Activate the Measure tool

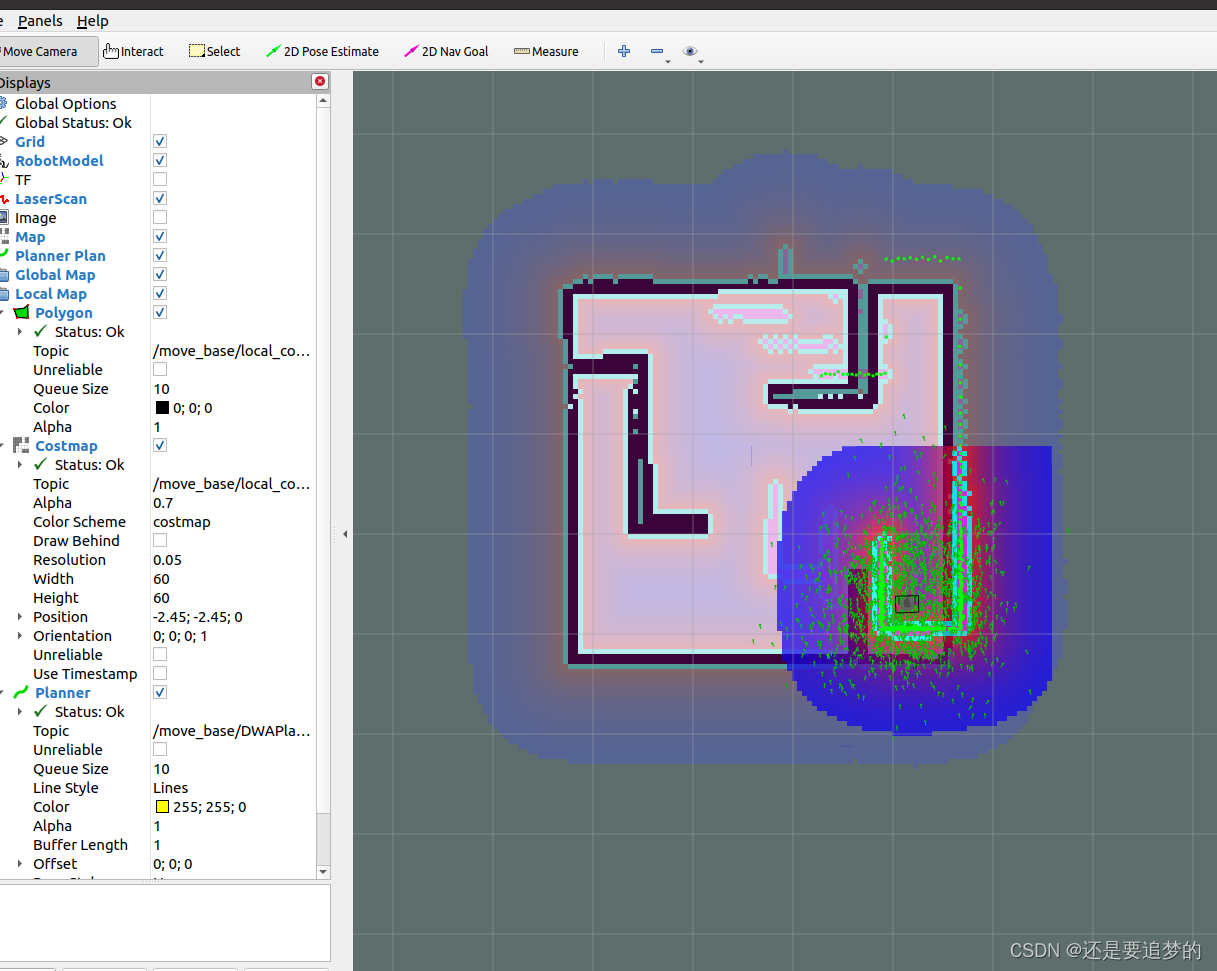click(546, 51)
